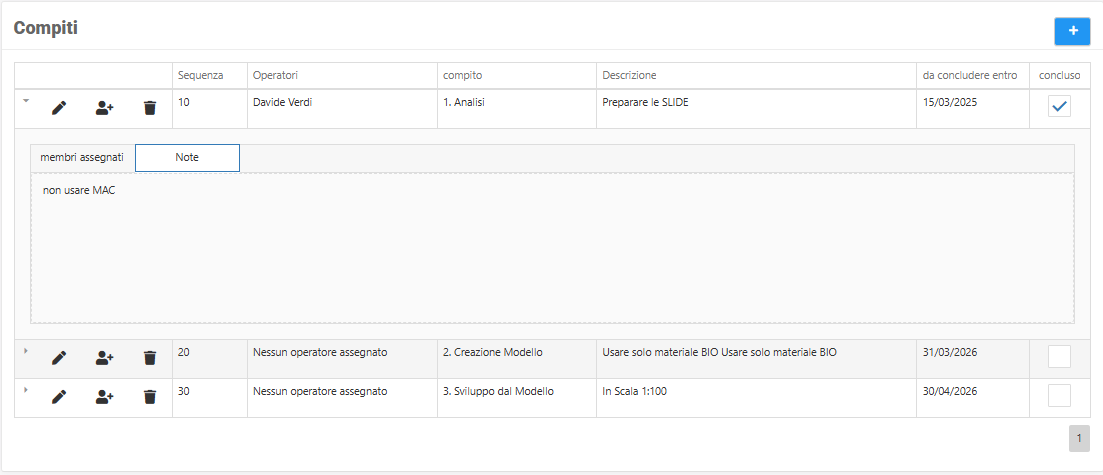Delete the '2. Creazione Modello' task

pyautogui.click(x=150, y=357)
